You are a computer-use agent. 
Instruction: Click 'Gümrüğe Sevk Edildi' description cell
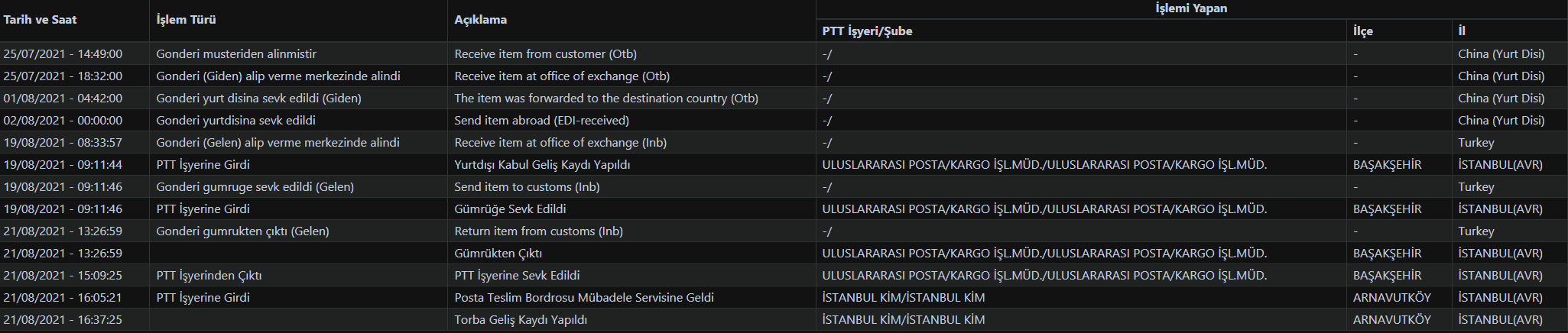click(x=510, y=209)
